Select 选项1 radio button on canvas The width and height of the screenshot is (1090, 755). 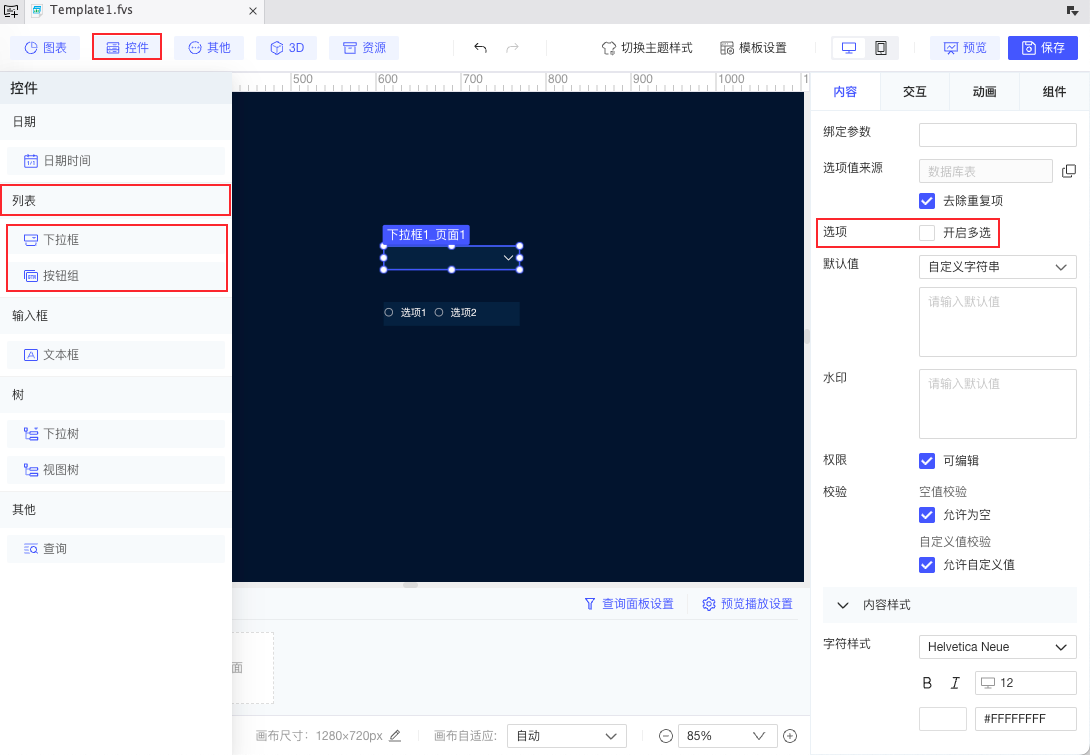click(389, 312)
